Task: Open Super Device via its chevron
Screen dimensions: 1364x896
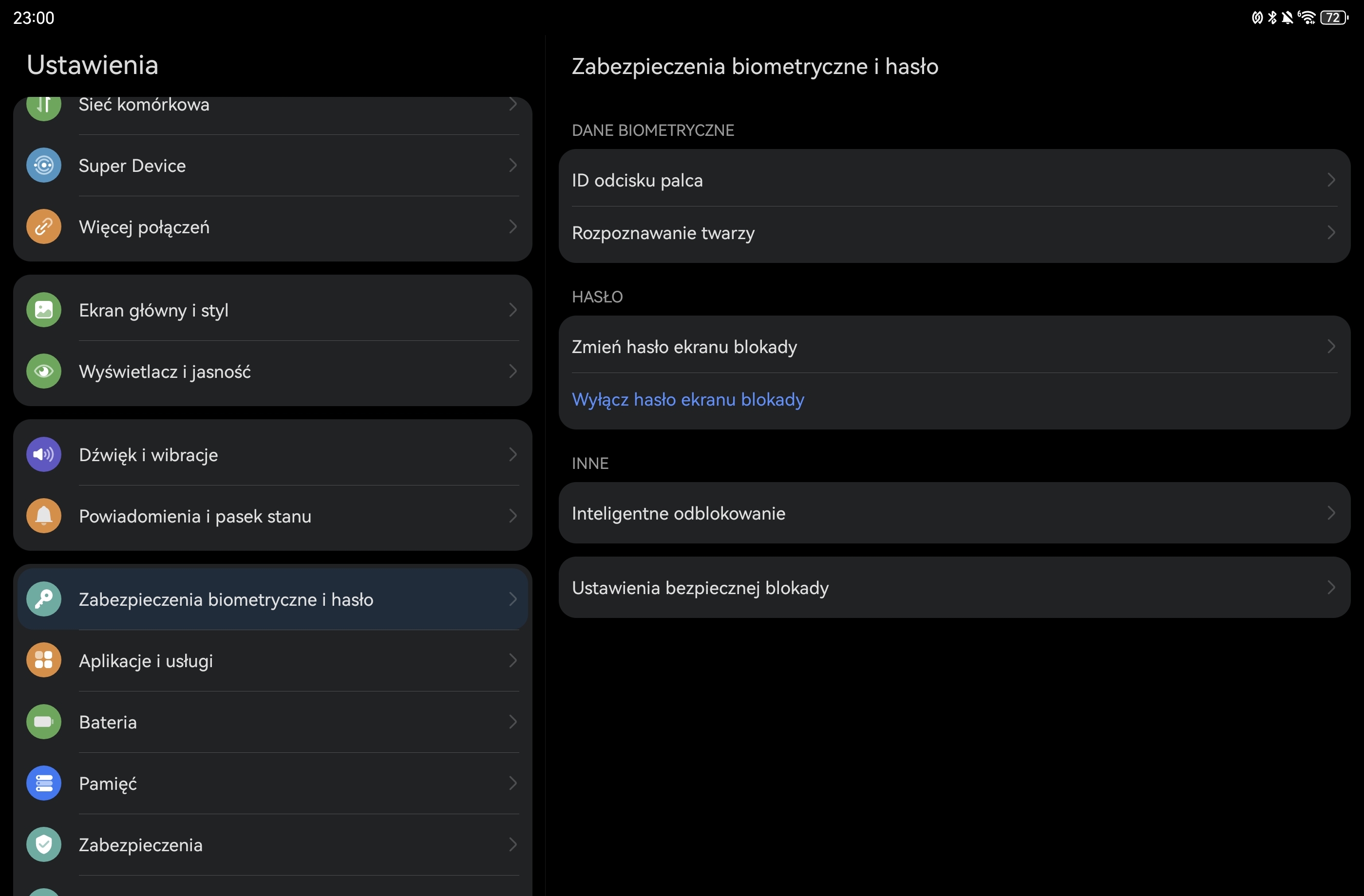Action: [513, 166]
